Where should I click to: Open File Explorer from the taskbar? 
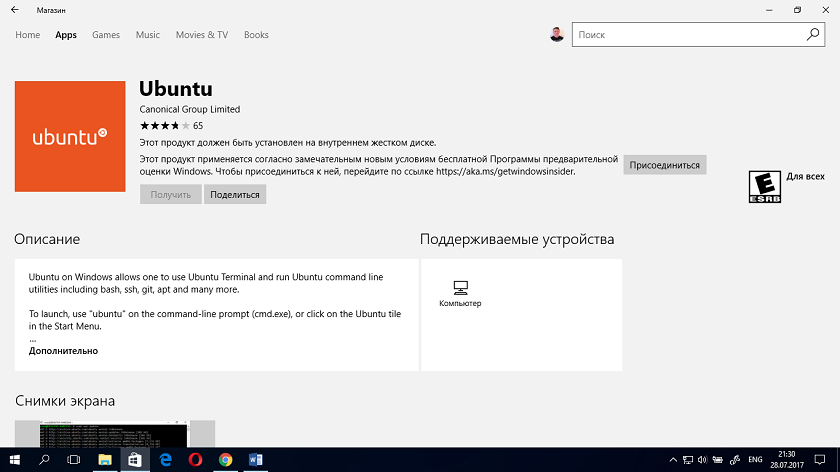pyautogui.click(x=104, y=460)
